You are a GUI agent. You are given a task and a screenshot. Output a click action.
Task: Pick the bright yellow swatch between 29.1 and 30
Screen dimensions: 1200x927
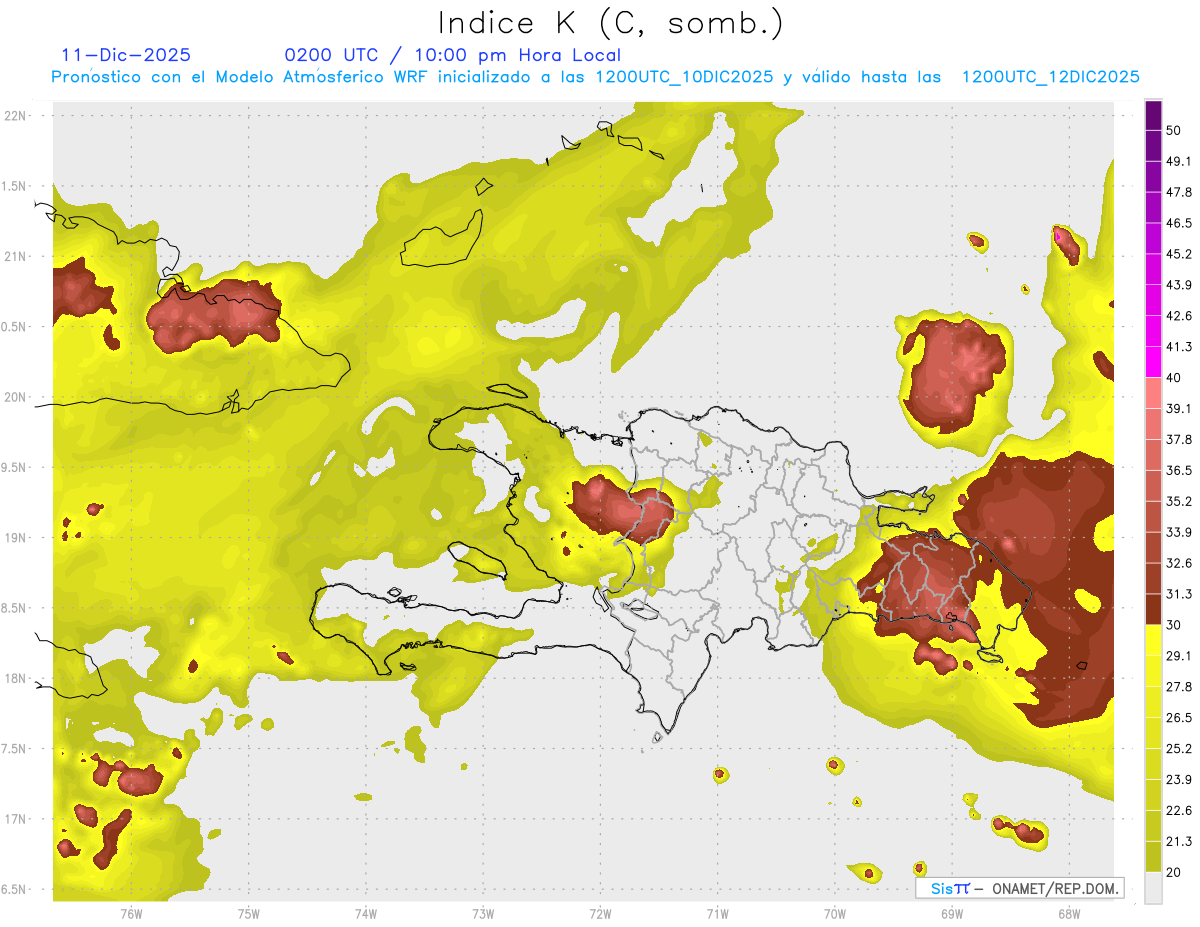(1153, 640)
